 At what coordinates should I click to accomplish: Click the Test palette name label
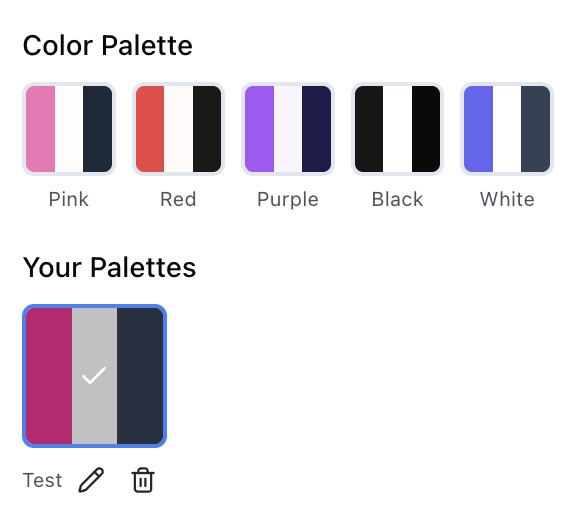point(42,480)
